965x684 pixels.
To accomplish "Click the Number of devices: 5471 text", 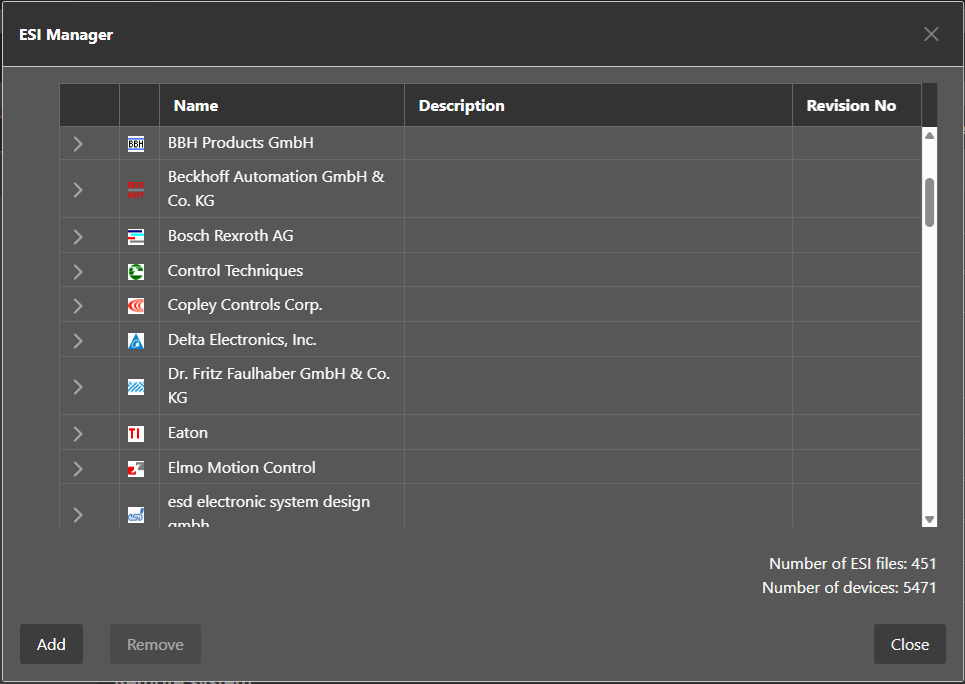I will coord(849,587).
